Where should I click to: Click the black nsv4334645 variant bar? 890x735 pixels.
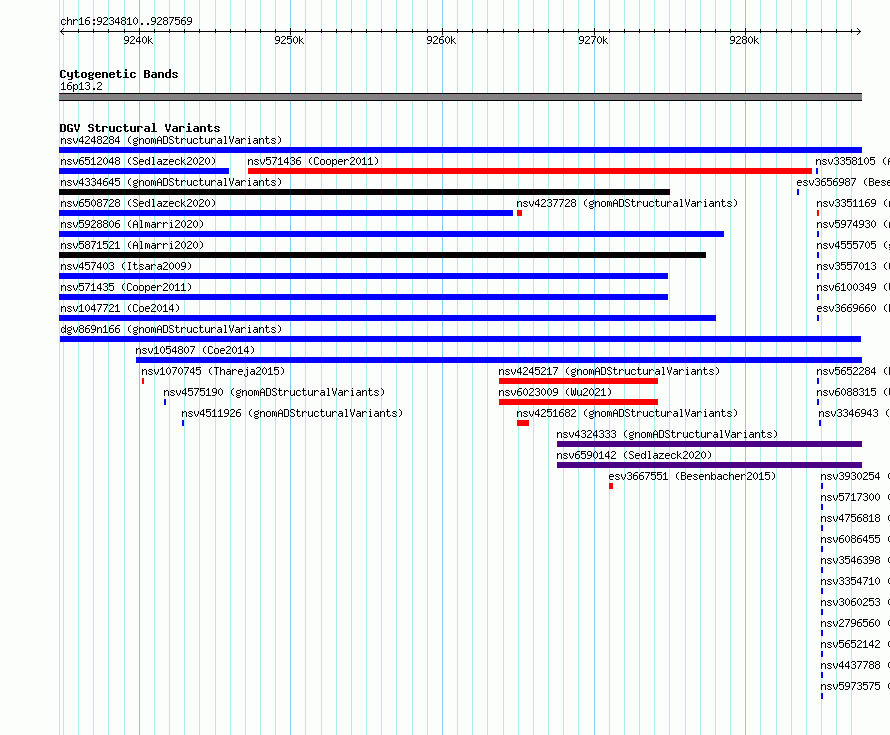pos(364,192)
